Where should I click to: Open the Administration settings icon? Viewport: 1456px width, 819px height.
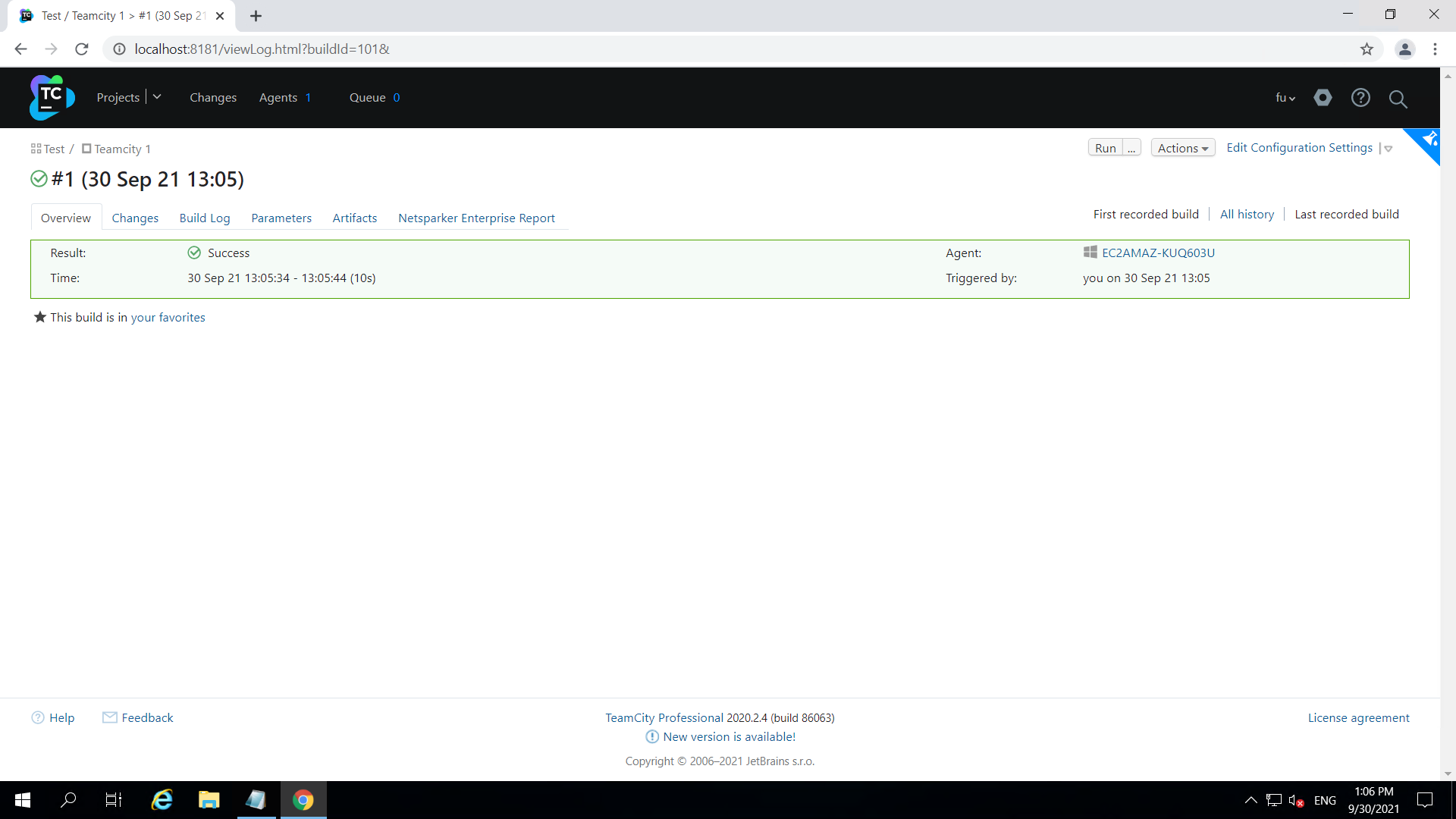[1323, 98]
